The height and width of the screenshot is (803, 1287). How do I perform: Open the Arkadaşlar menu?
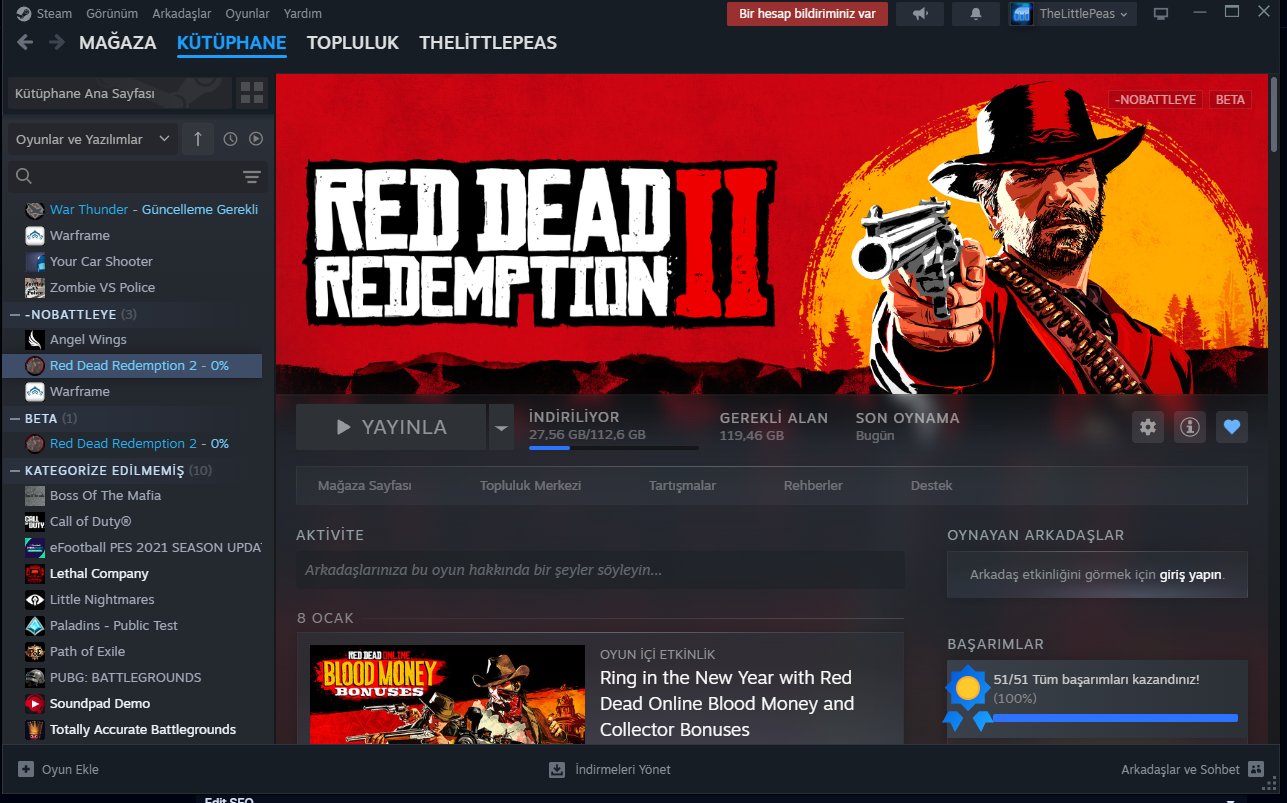(182, 14)
